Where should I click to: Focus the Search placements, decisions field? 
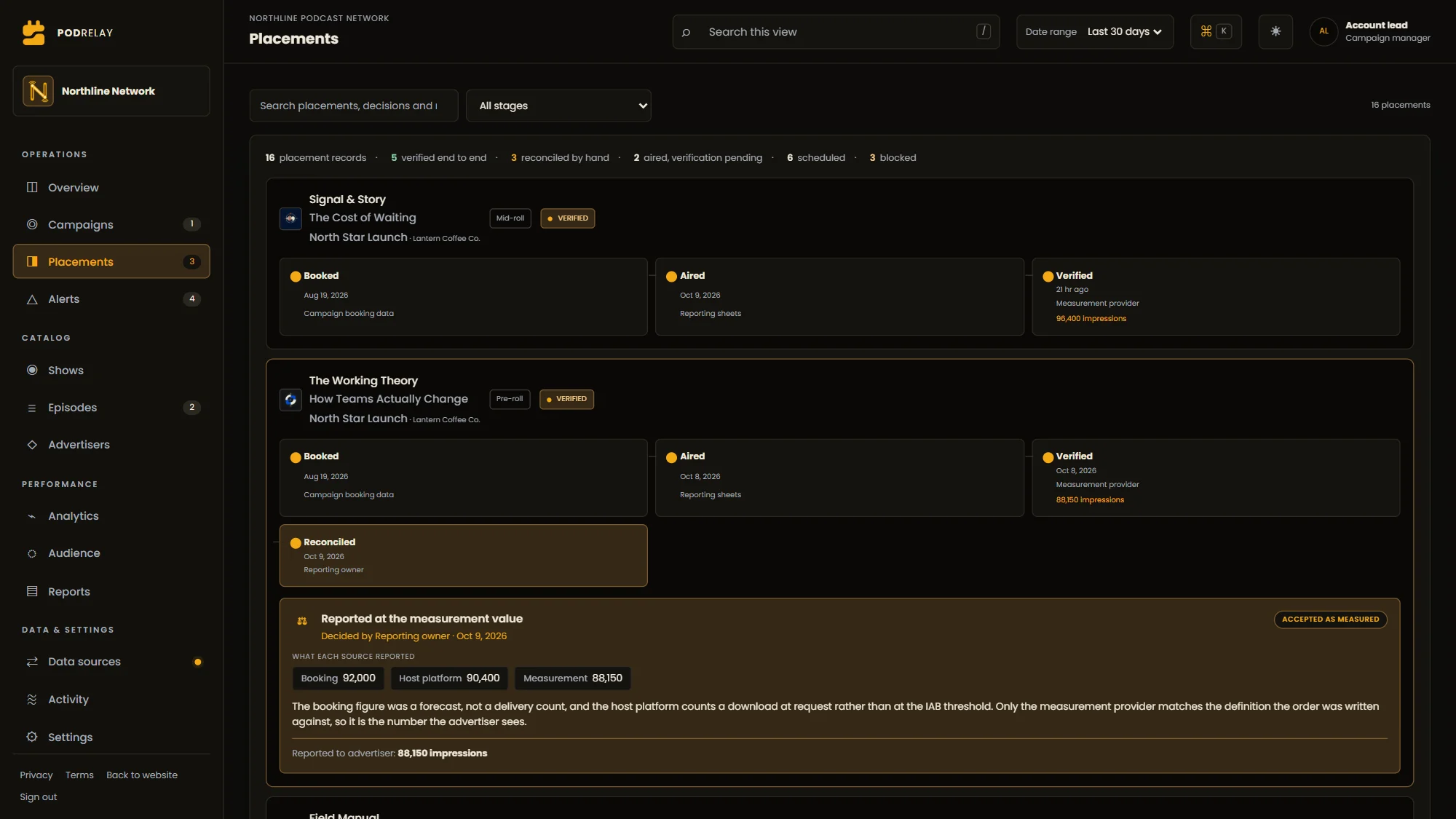click(x=354, y=106)
